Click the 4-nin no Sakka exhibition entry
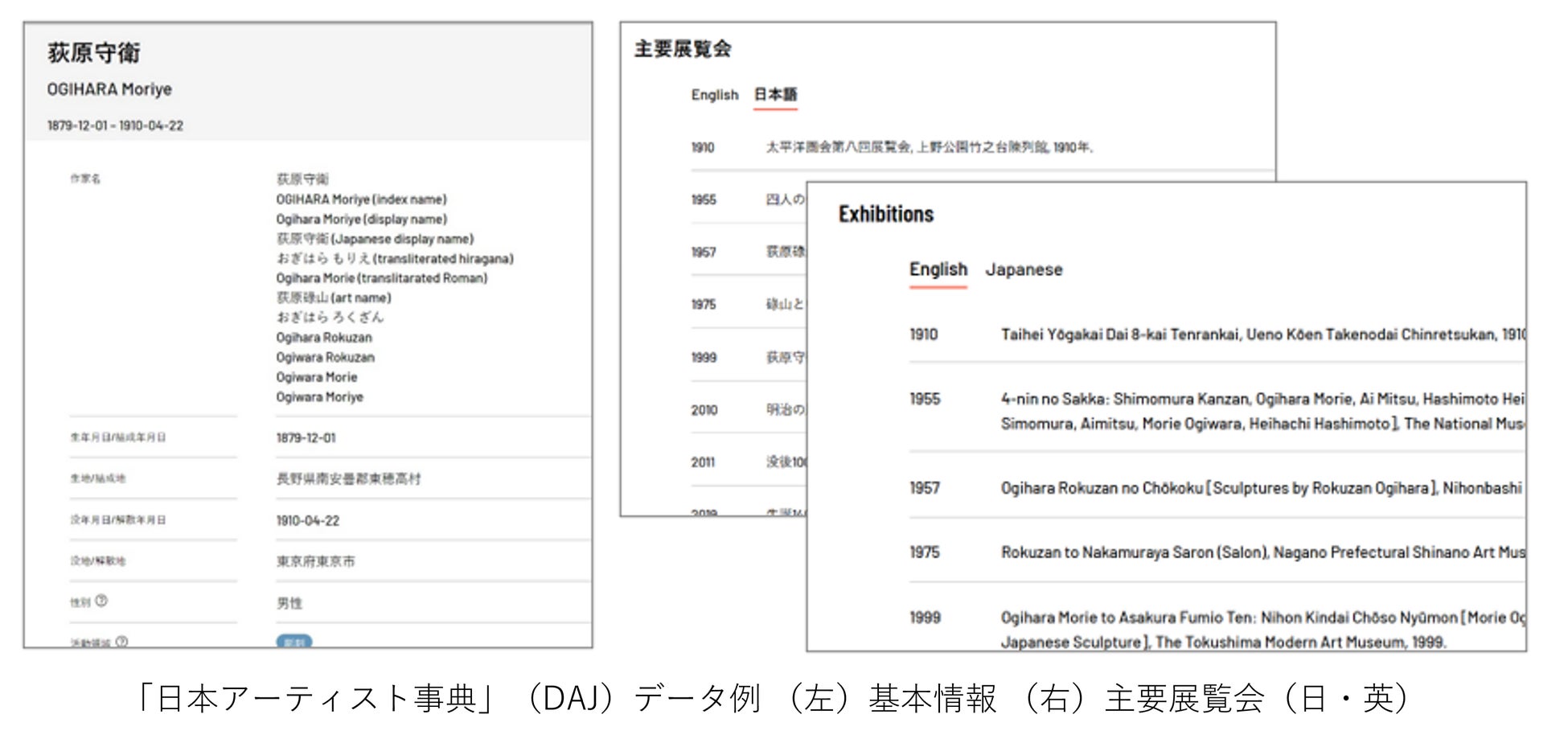 1262,411
